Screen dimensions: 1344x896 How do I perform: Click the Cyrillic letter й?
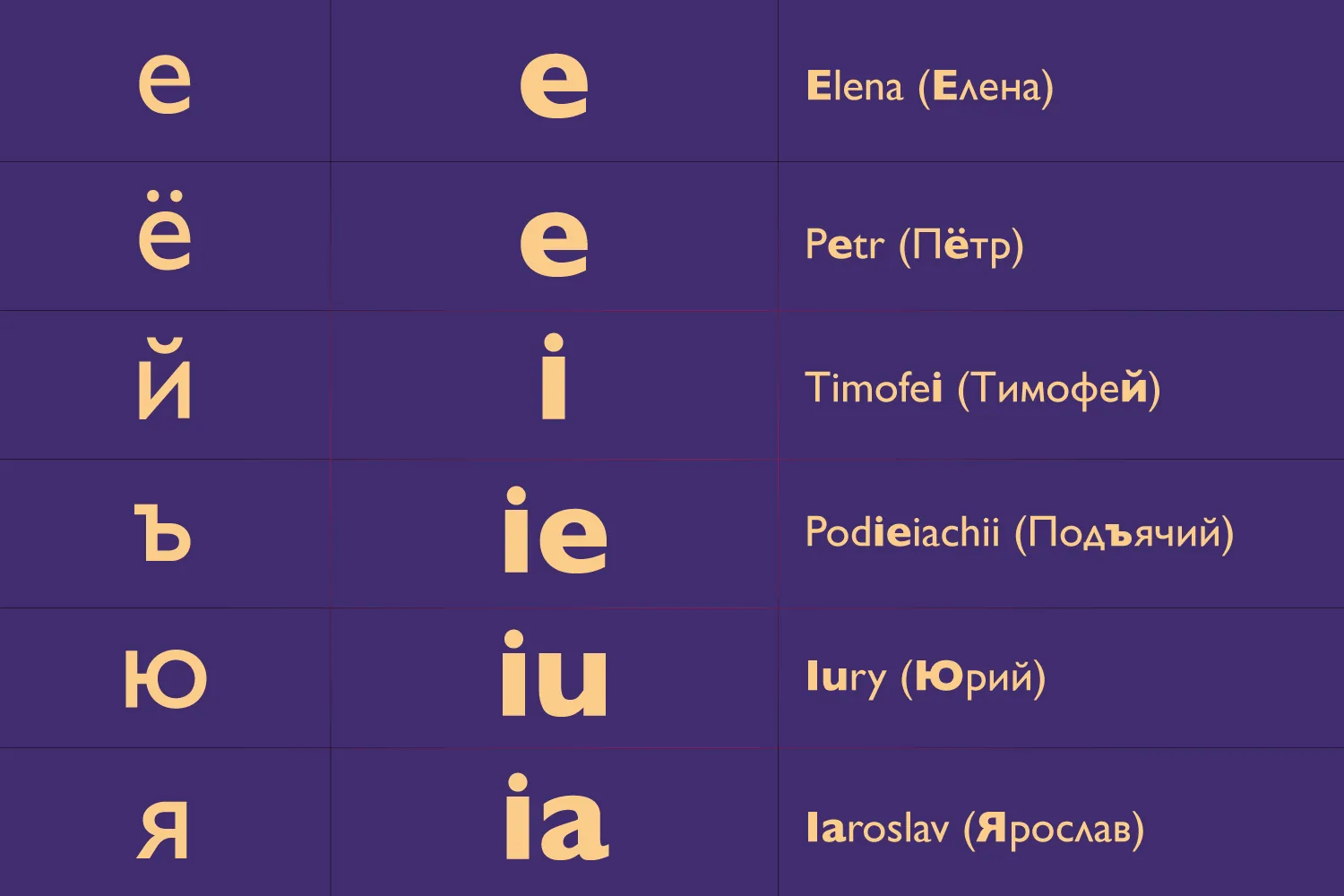(x=165, y=378)
